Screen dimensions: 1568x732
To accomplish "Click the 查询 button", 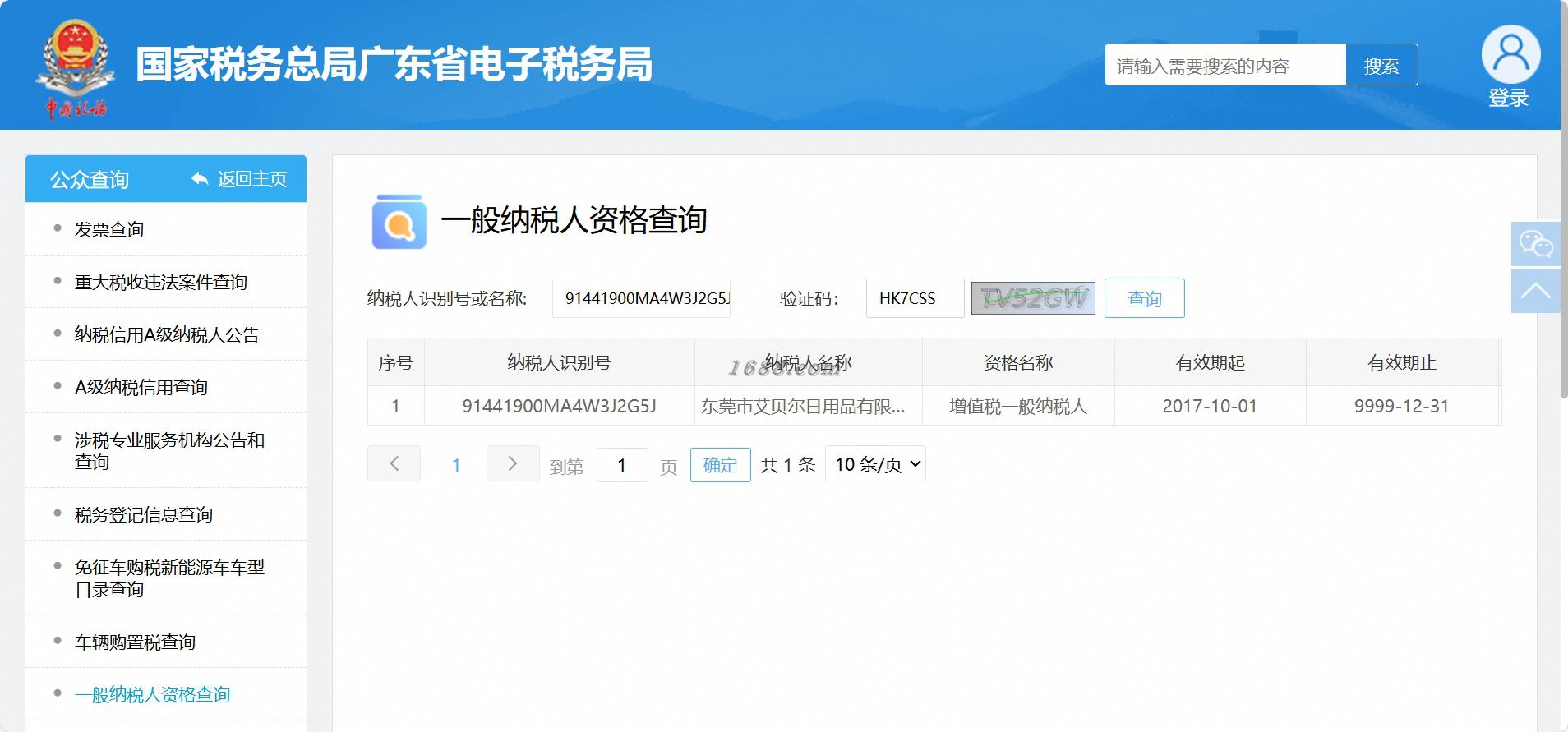I will click(x=1144, y=298).
